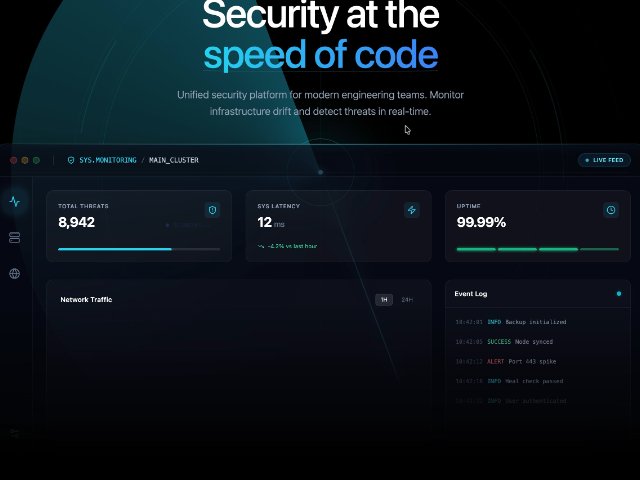Click the Uptime segmented status bar
This screenshot has height=480, width=640.
tap(537, 249)
